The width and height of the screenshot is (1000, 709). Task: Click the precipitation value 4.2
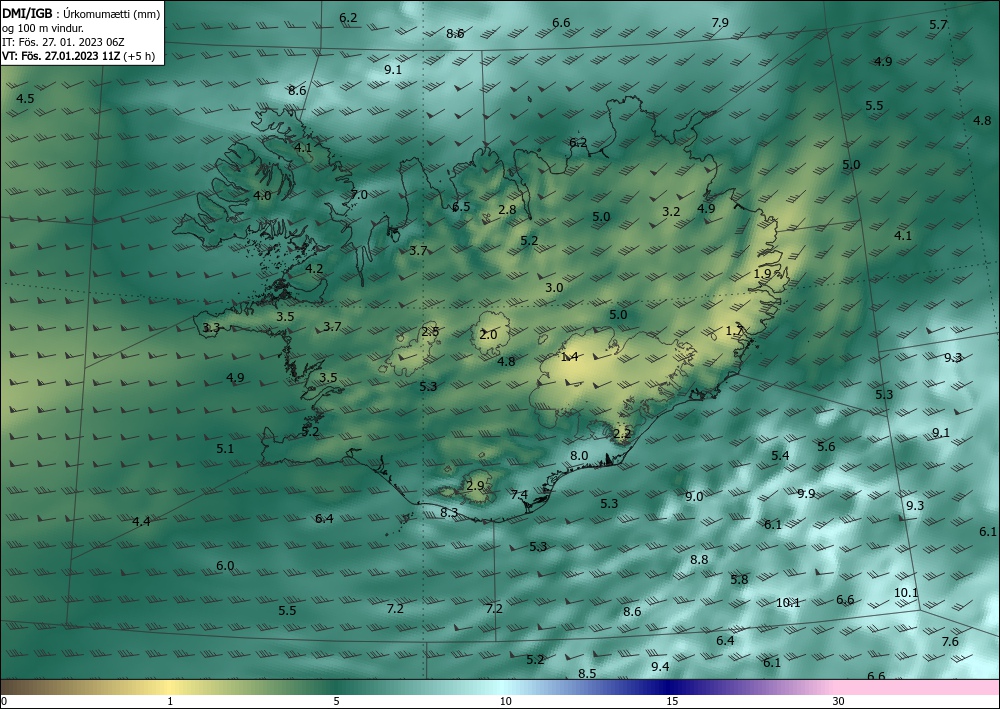tap(314, 268)
